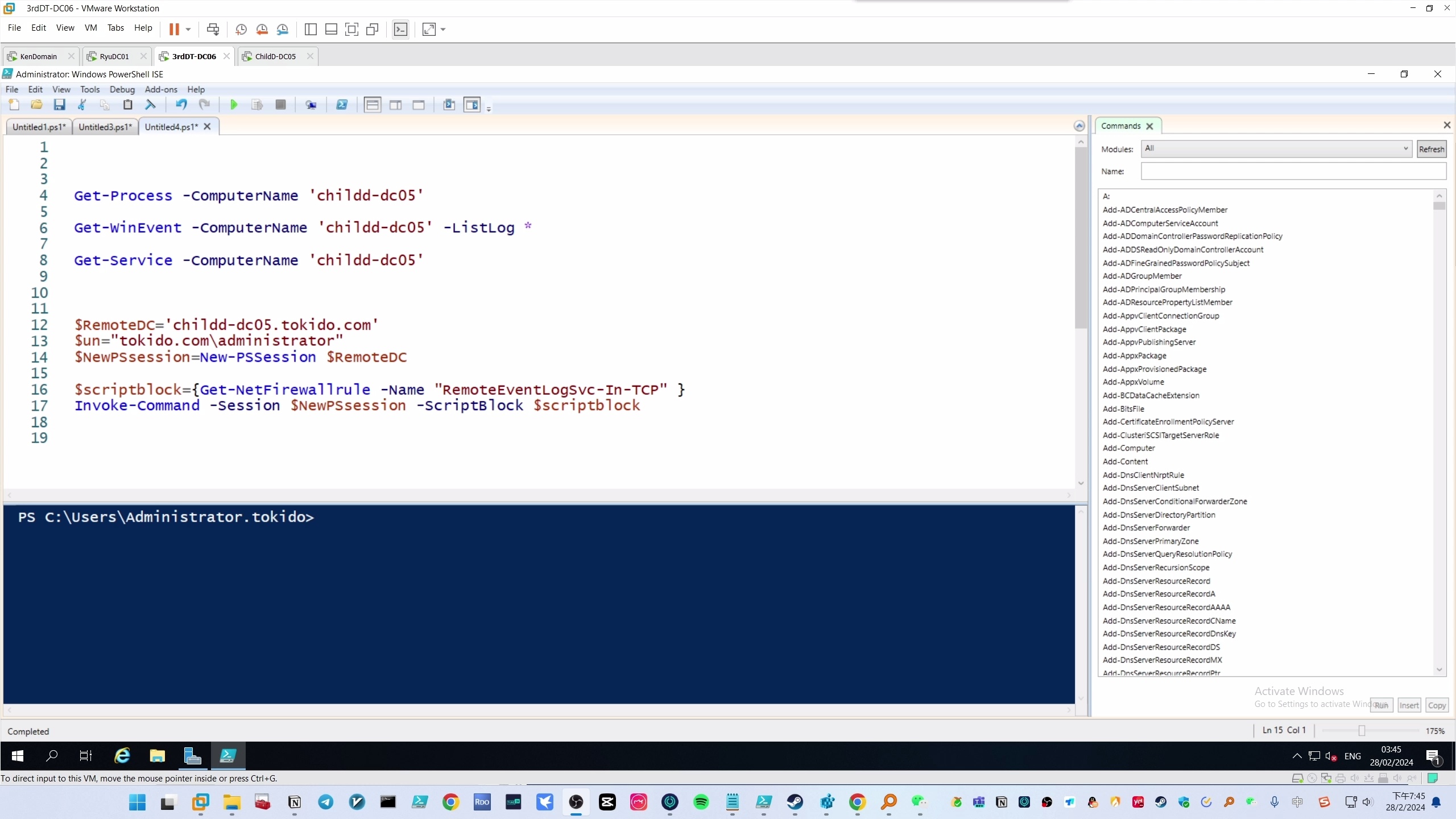
Task: Click Start PowerShell.exe toolbar icon
Action: pyautogui.click(x=342, y=105)
